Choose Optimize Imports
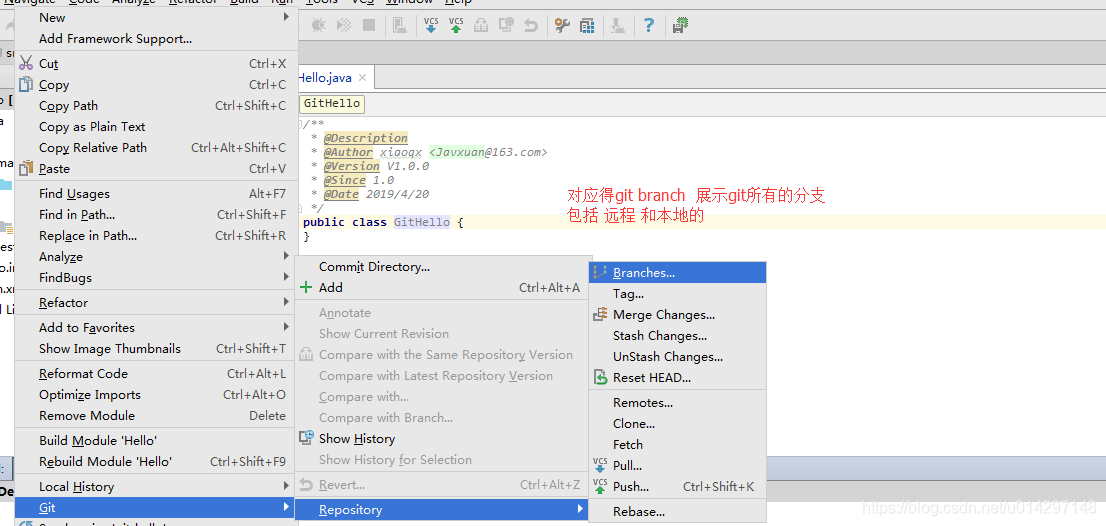 click(156, 395)
